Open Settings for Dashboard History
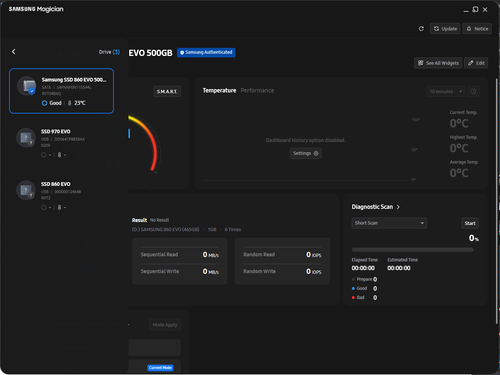This screenshot has width=500, height=375. coord(306,153)
